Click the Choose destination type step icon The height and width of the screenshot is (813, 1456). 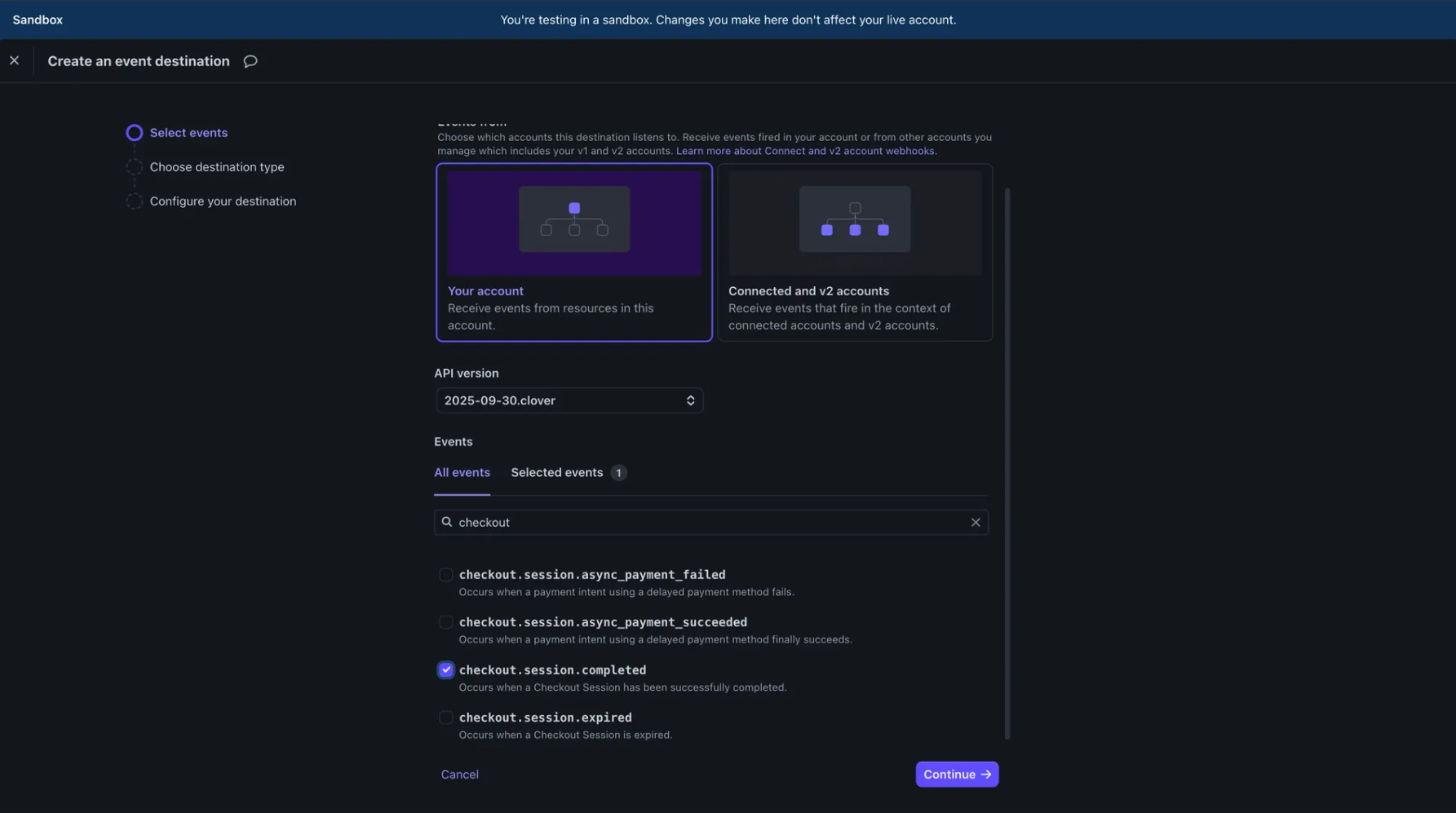pos(135,167)
